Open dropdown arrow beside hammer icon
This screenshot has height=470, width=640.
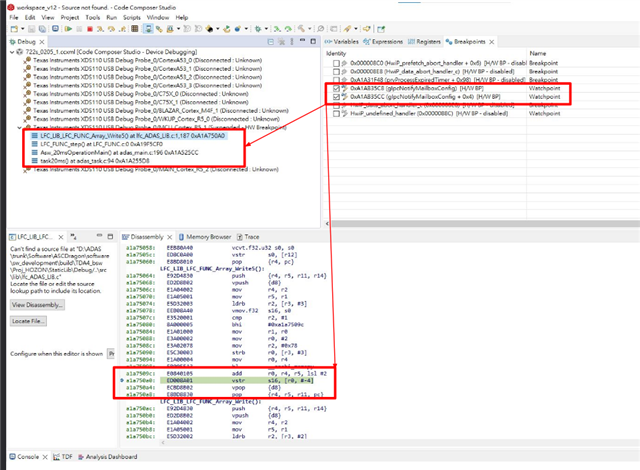point(309,29)
